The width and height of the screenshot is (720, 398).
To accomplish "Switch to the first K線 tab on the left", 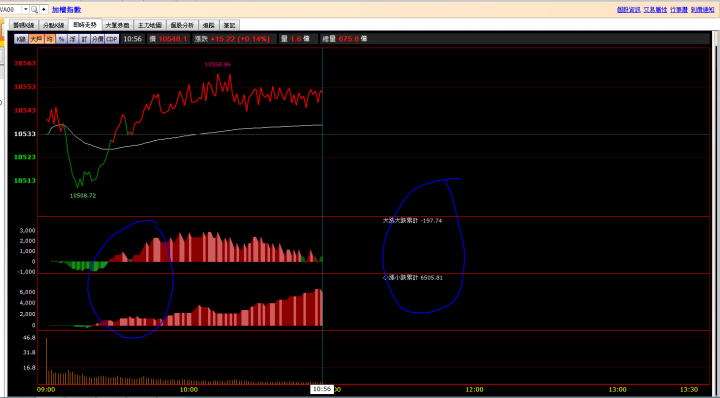I will [23, 25].
